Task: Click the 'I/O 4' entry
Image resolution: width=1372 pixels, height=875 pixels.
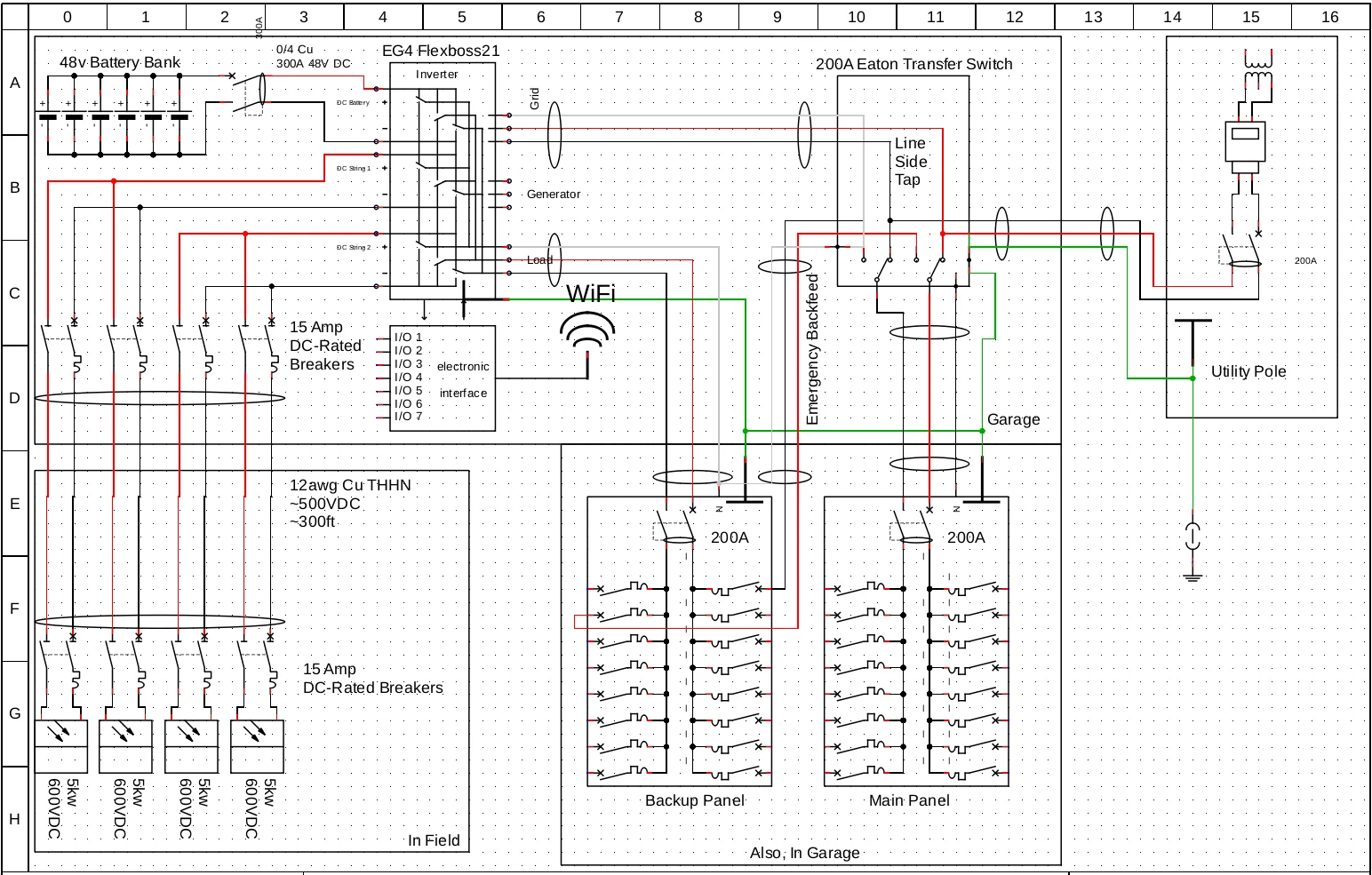Action: click(x=409, y=378)
